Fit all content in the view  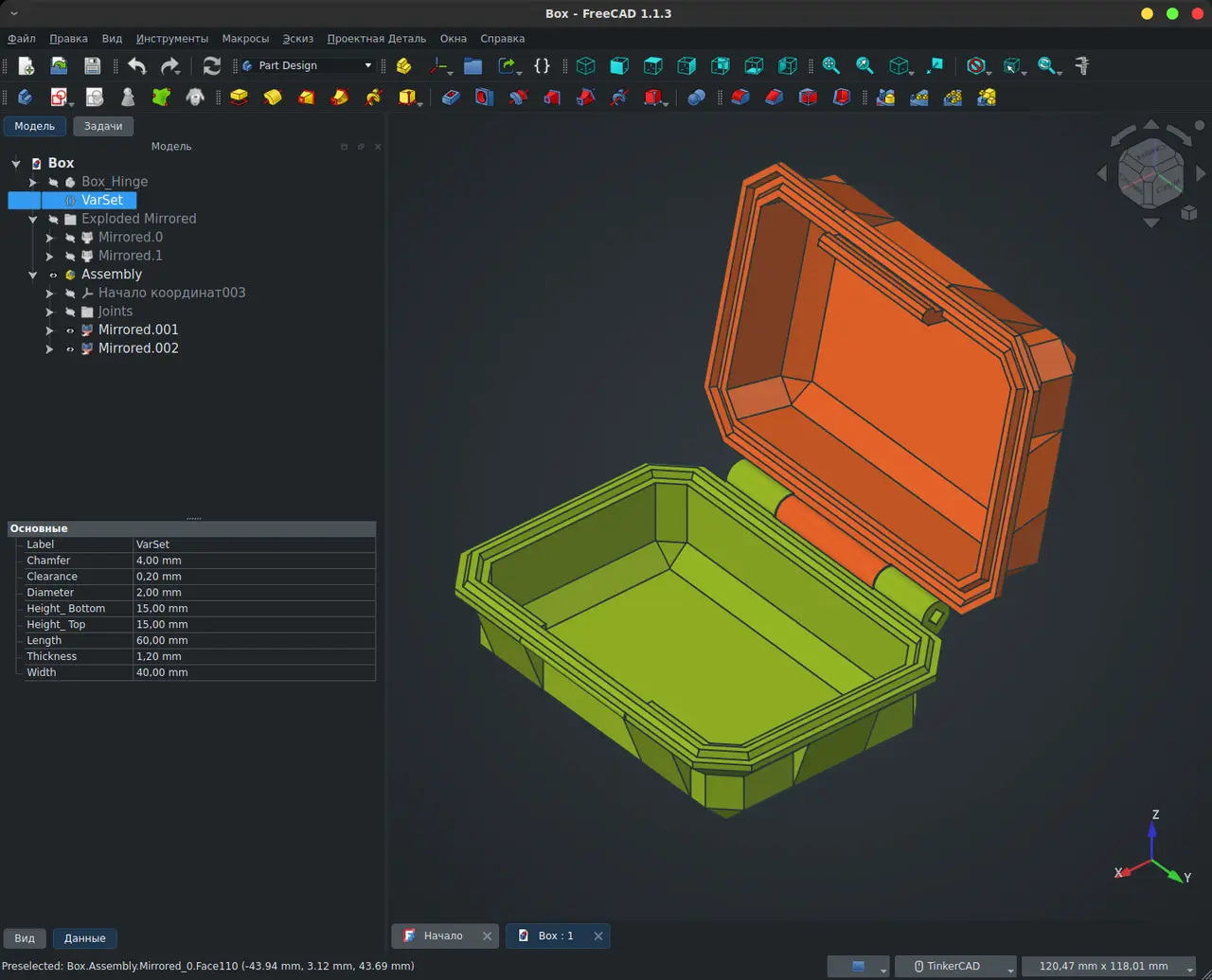pyautogui.click(x=830, y=65)
